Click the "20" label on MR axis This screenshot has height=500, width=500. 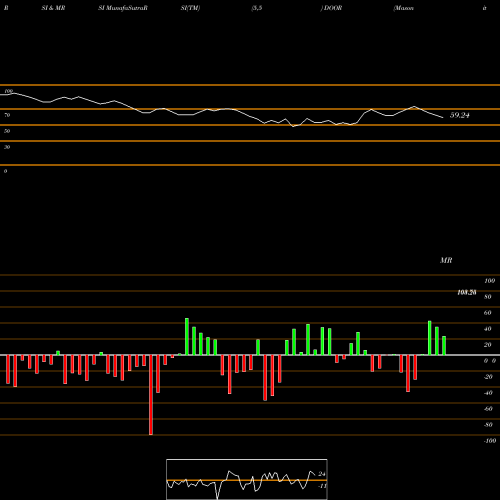488,345
